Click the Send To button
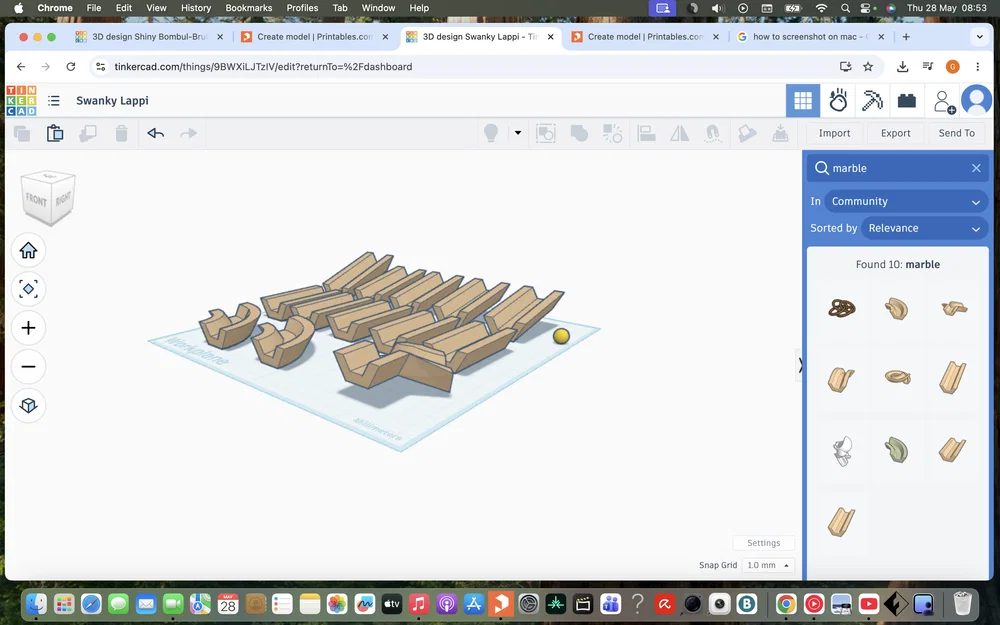Viewport: 1000px width, 625px height. pyautogui.click(x=957, y=133)
